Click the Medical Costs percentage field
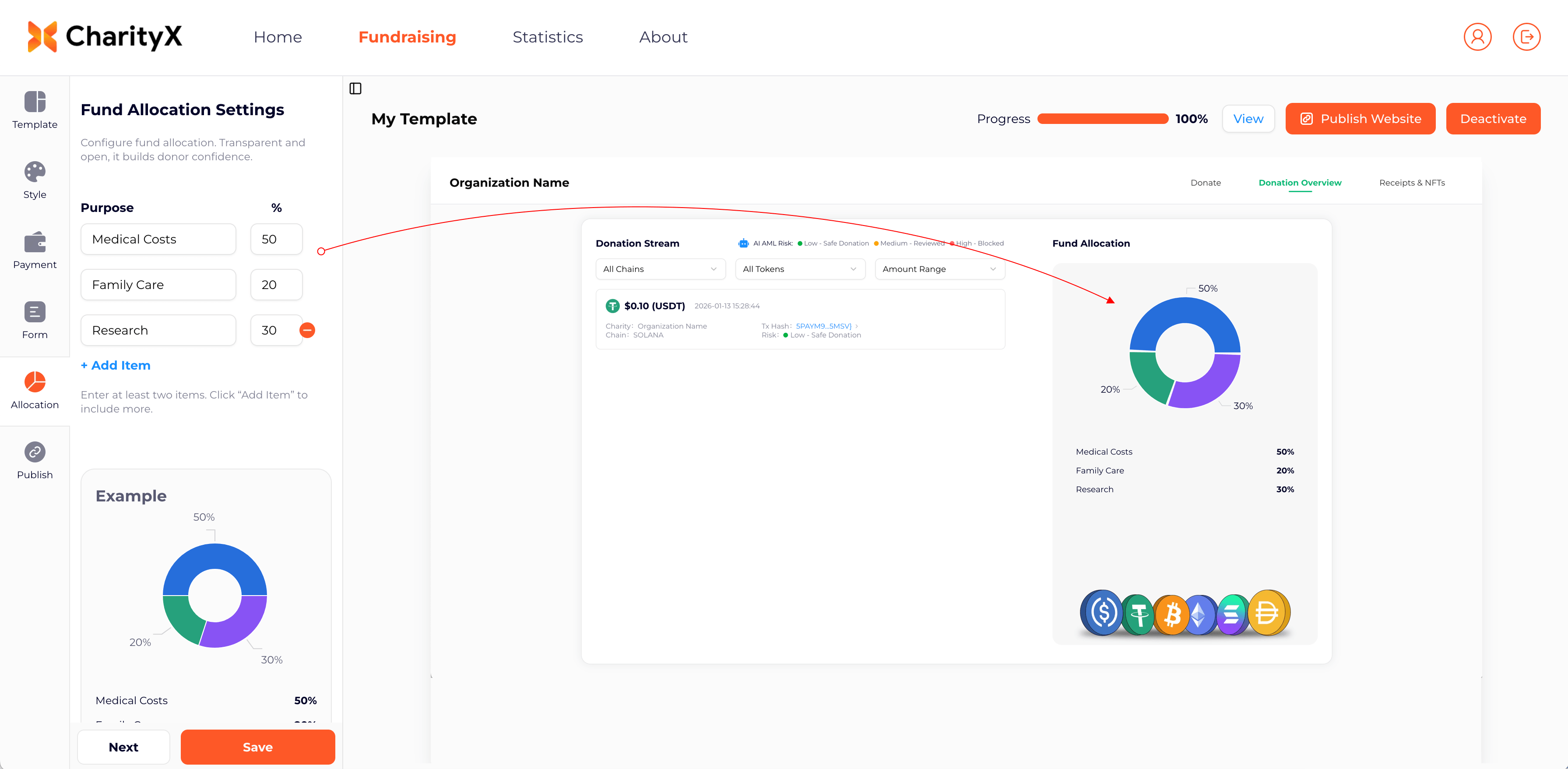 tap(276, 239)
